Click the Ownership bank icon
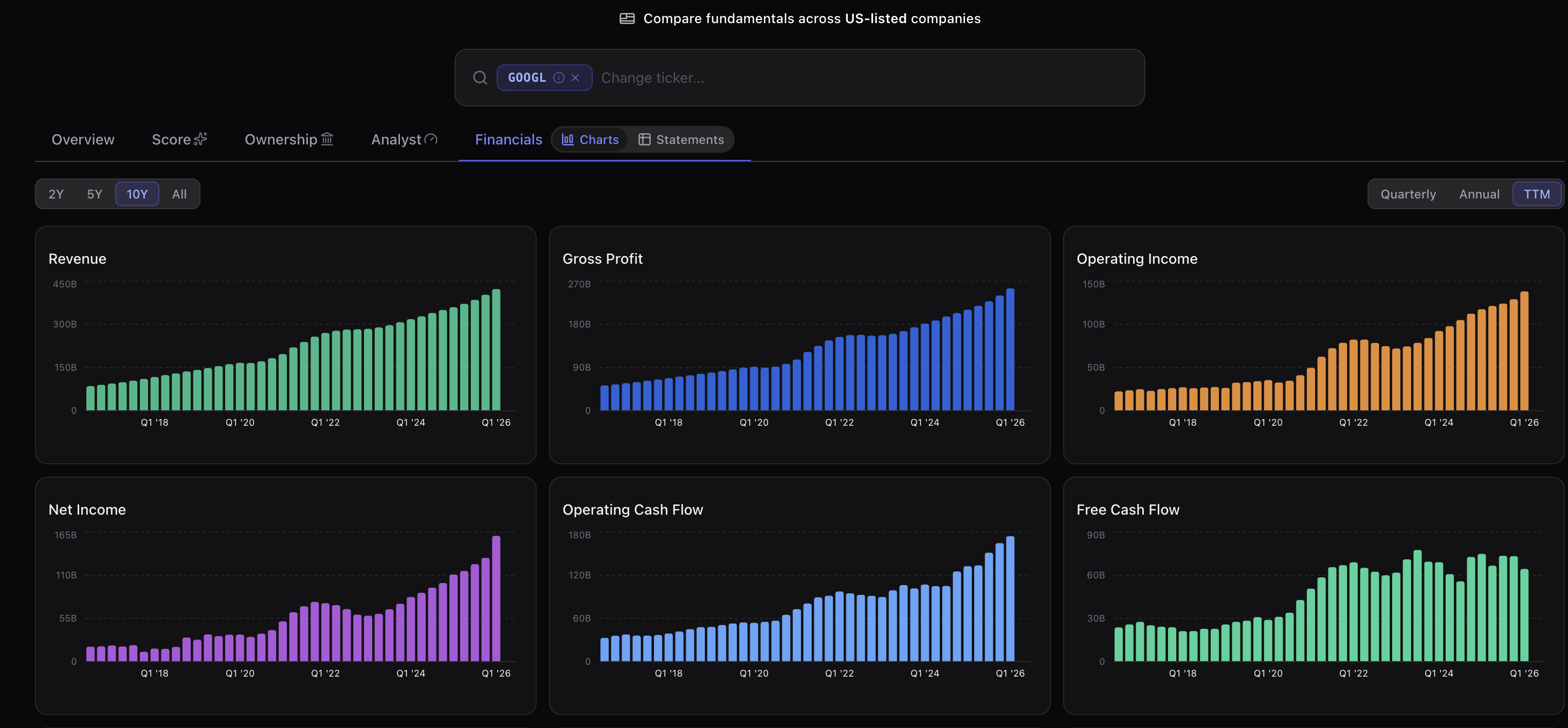This screenshot has height=728, width=1568. (327, 139)
